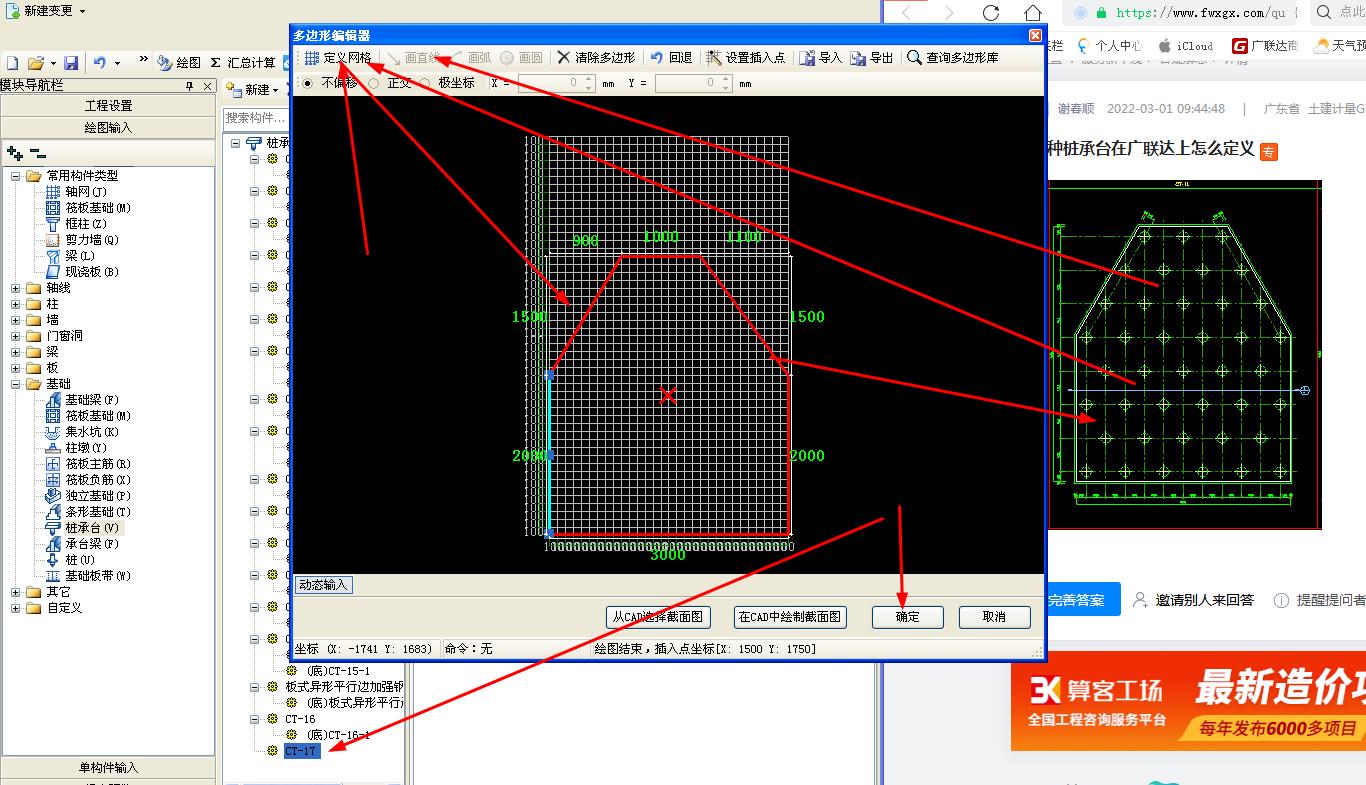This screenshot has height=785, width=1366.
Task: Collapse the 基础 folder
Action: [x=16, y=384]
